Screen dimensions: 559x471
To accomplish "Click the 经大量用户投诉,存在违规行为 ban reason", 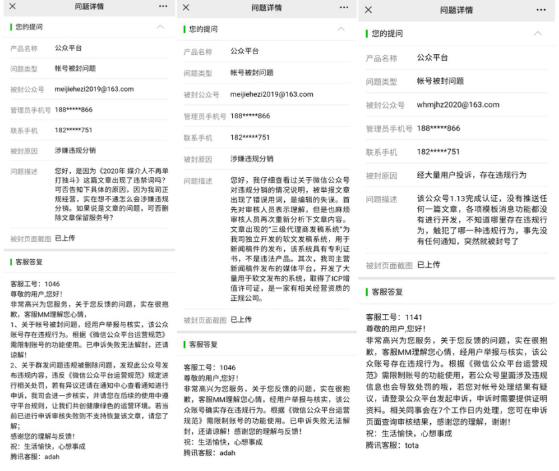I will (x=472, y=175).
